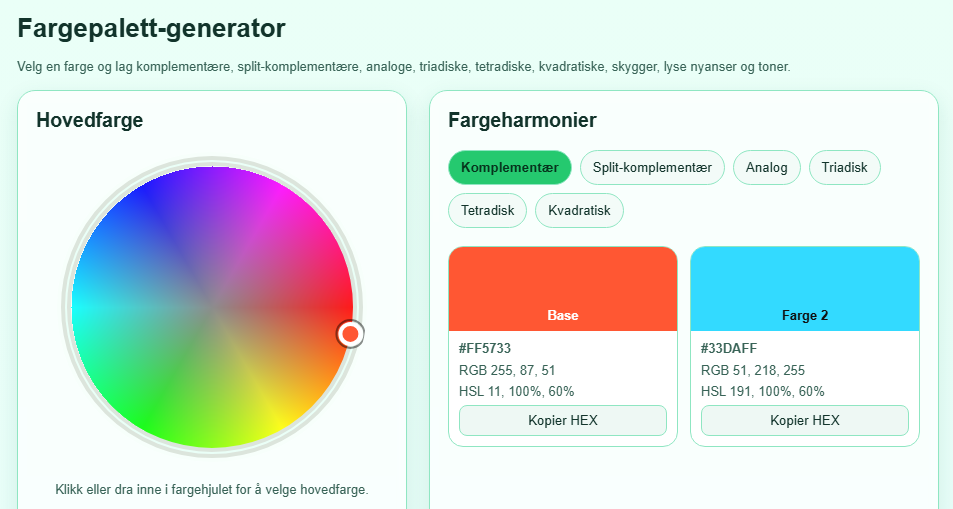Select the Komplementær harmony tab
Screen dimensions: 953x509
click(x=509, y=167)
